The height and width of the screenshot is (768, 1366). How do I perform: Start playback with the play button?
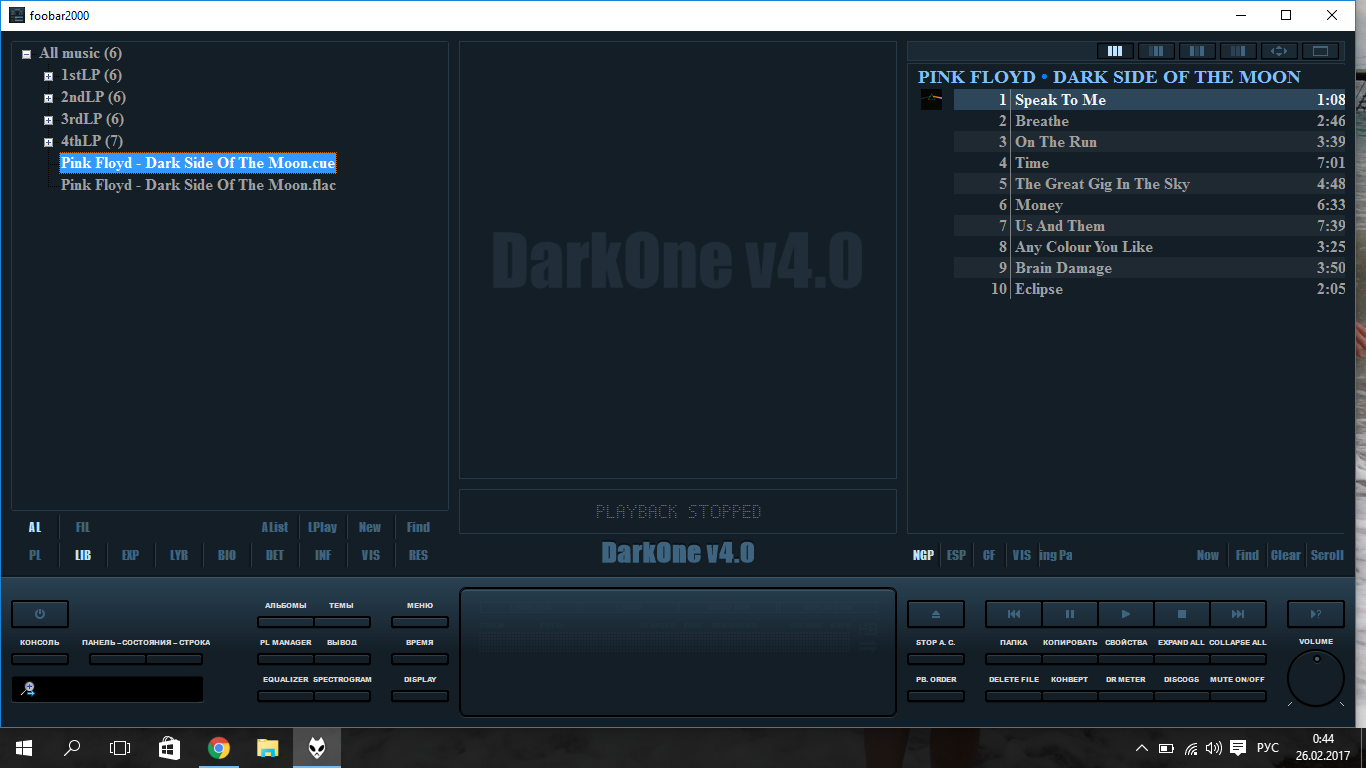point(1126,614)
